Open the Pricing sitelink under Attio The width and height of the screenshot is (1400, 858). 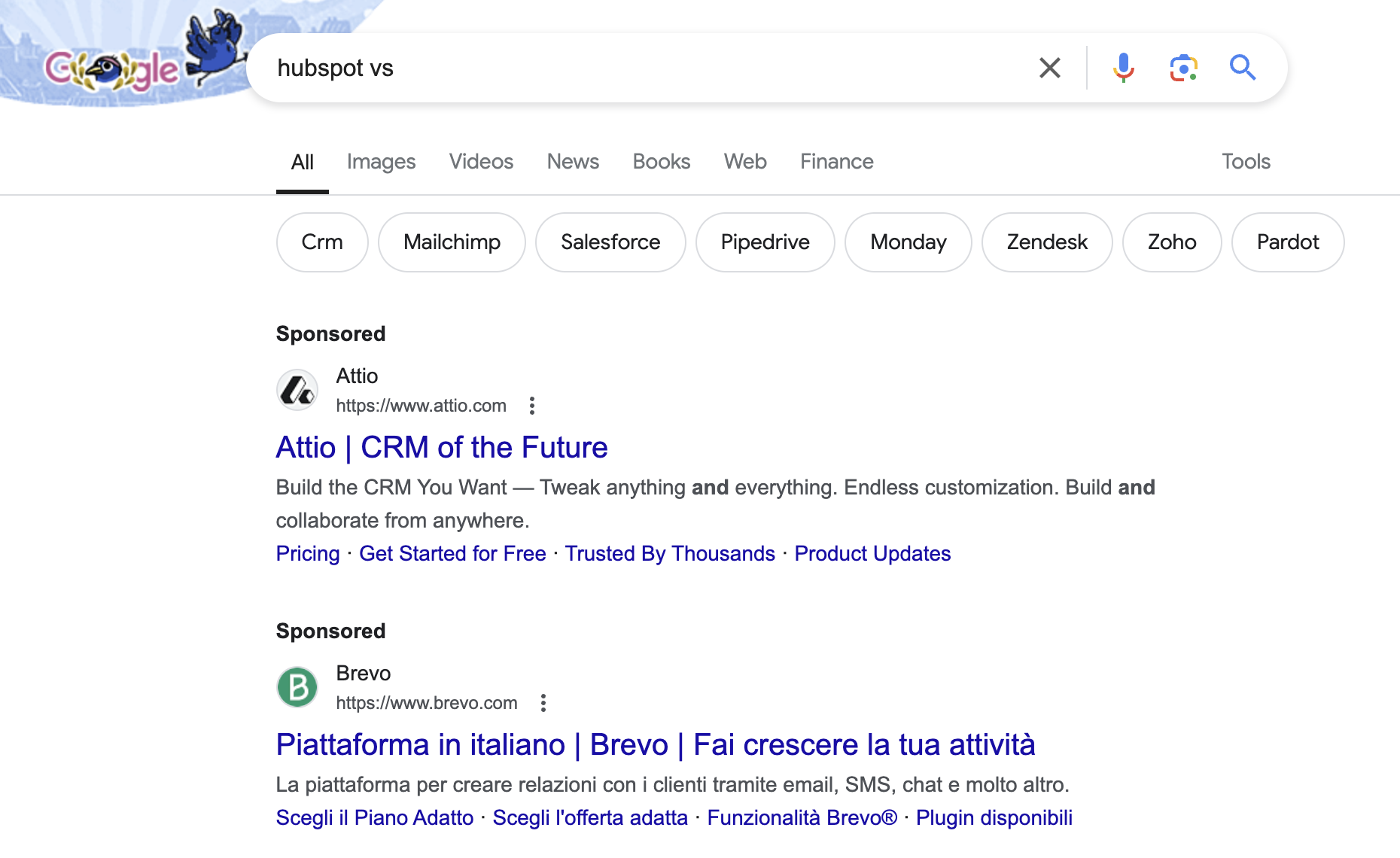click(307, 553)
